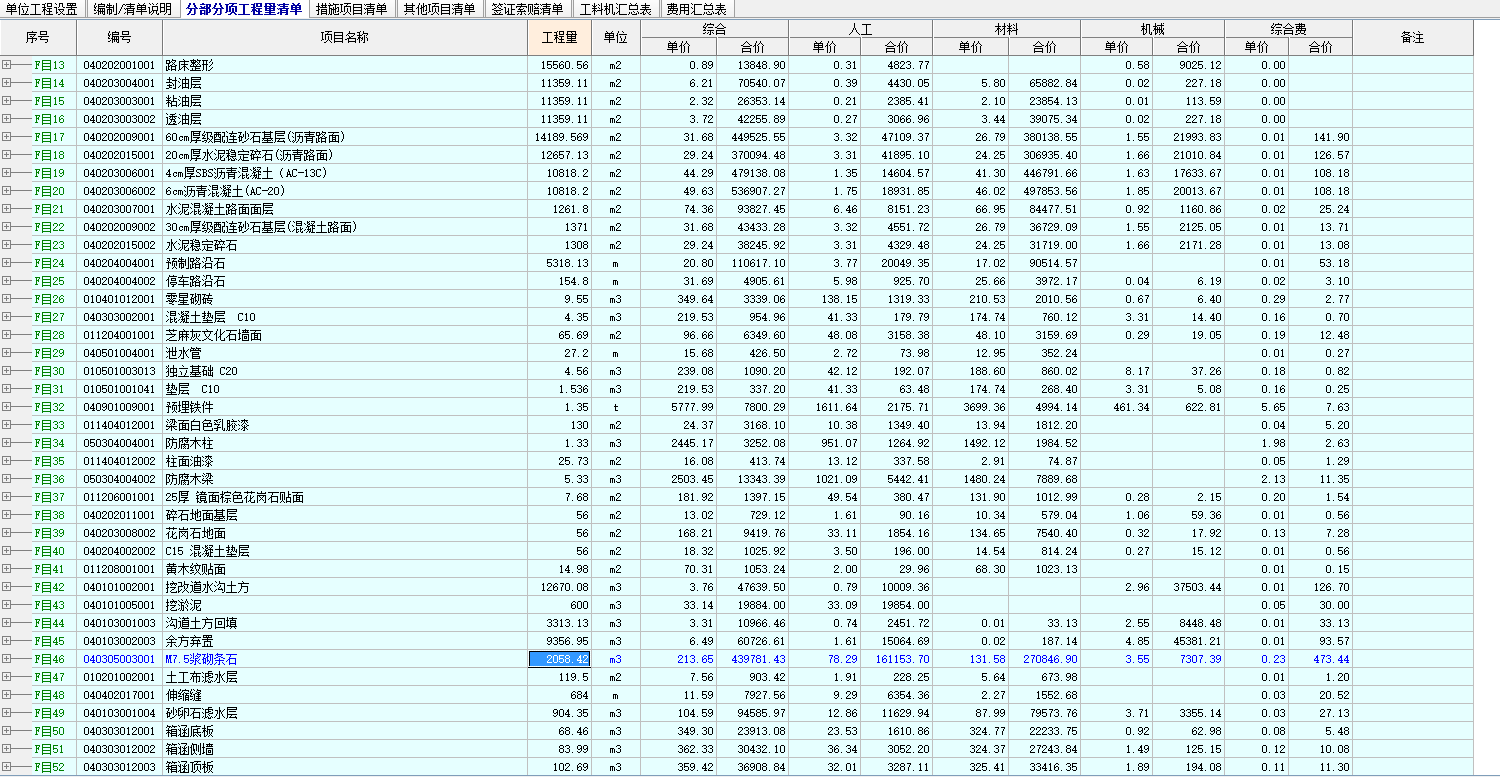Click the 项目名称 column header
This screenshot has width=1500, height=777.
344,38
